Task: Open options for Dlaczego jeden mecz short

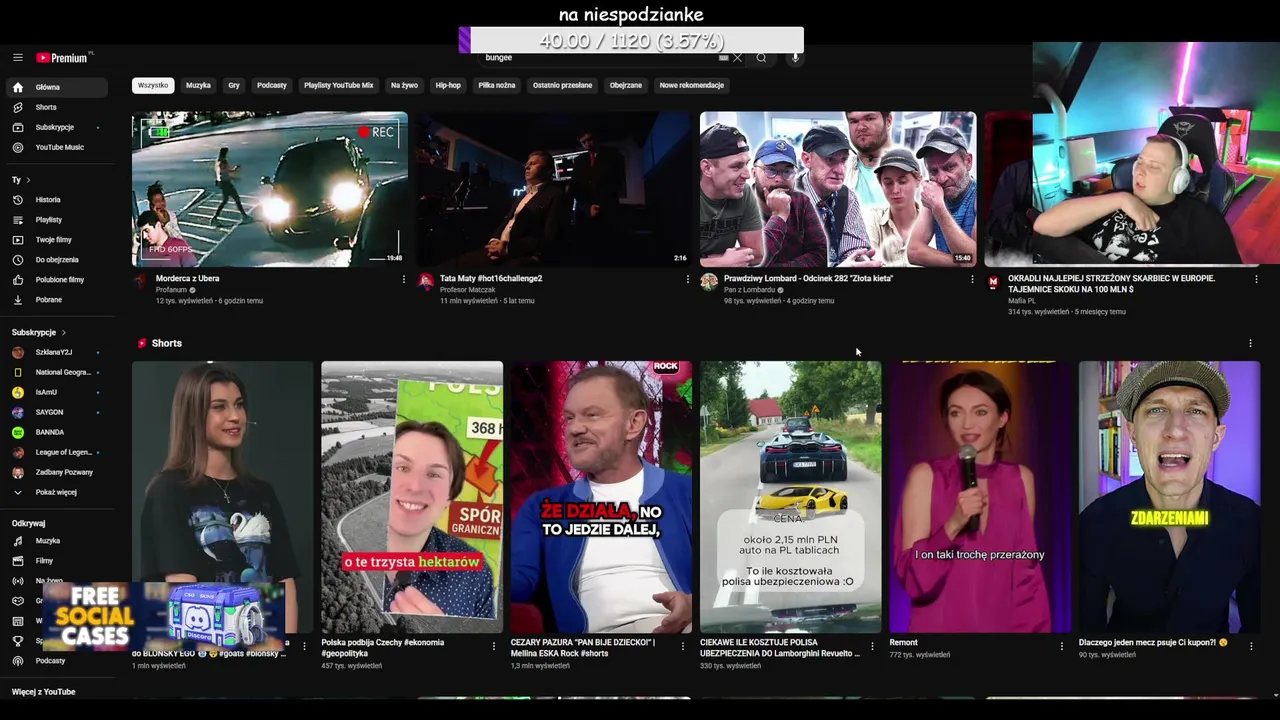Action: click(1251, 646)
